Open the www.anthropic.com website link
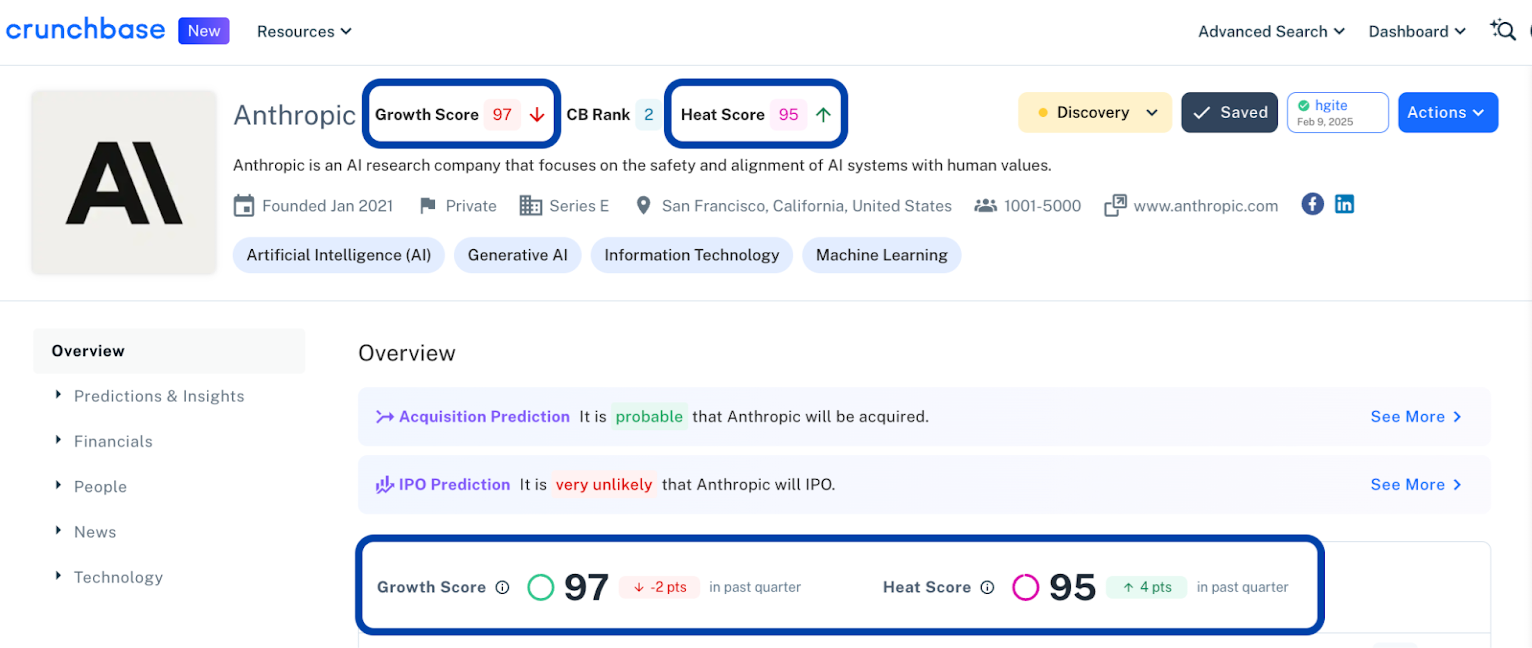1532x648 pixels. [1206, 206]
